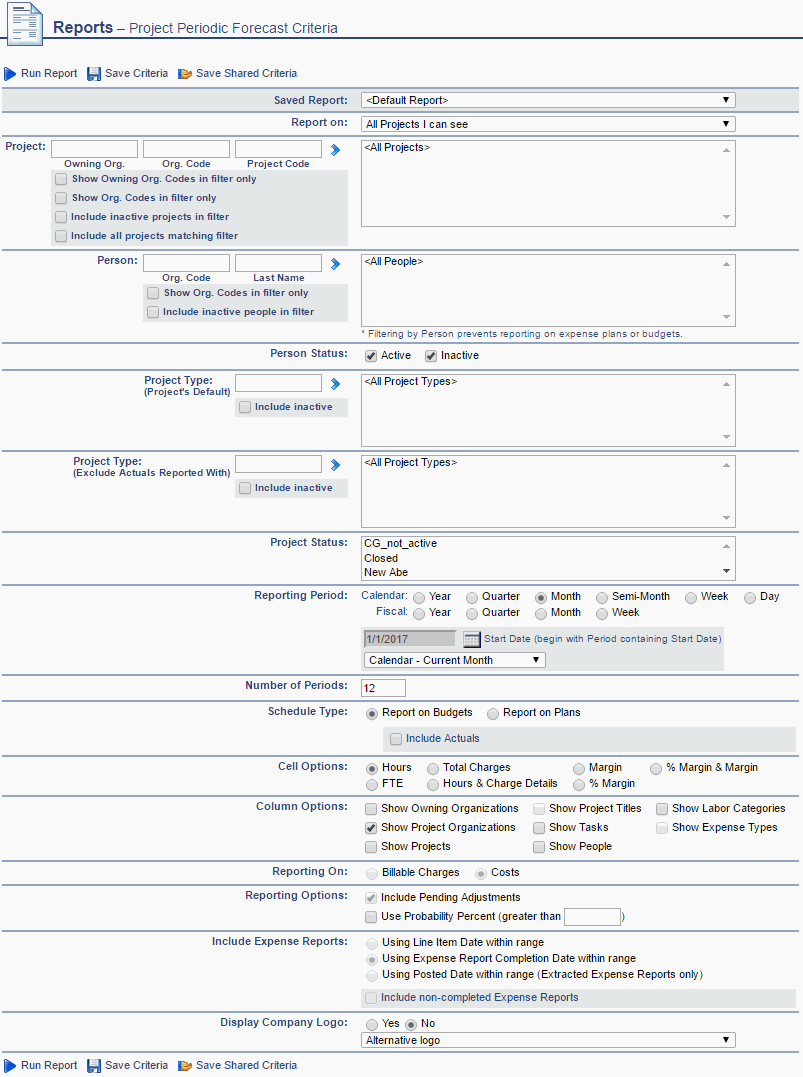Enable Show Owning Org. Codes in filter only

(x=61, y=179)
